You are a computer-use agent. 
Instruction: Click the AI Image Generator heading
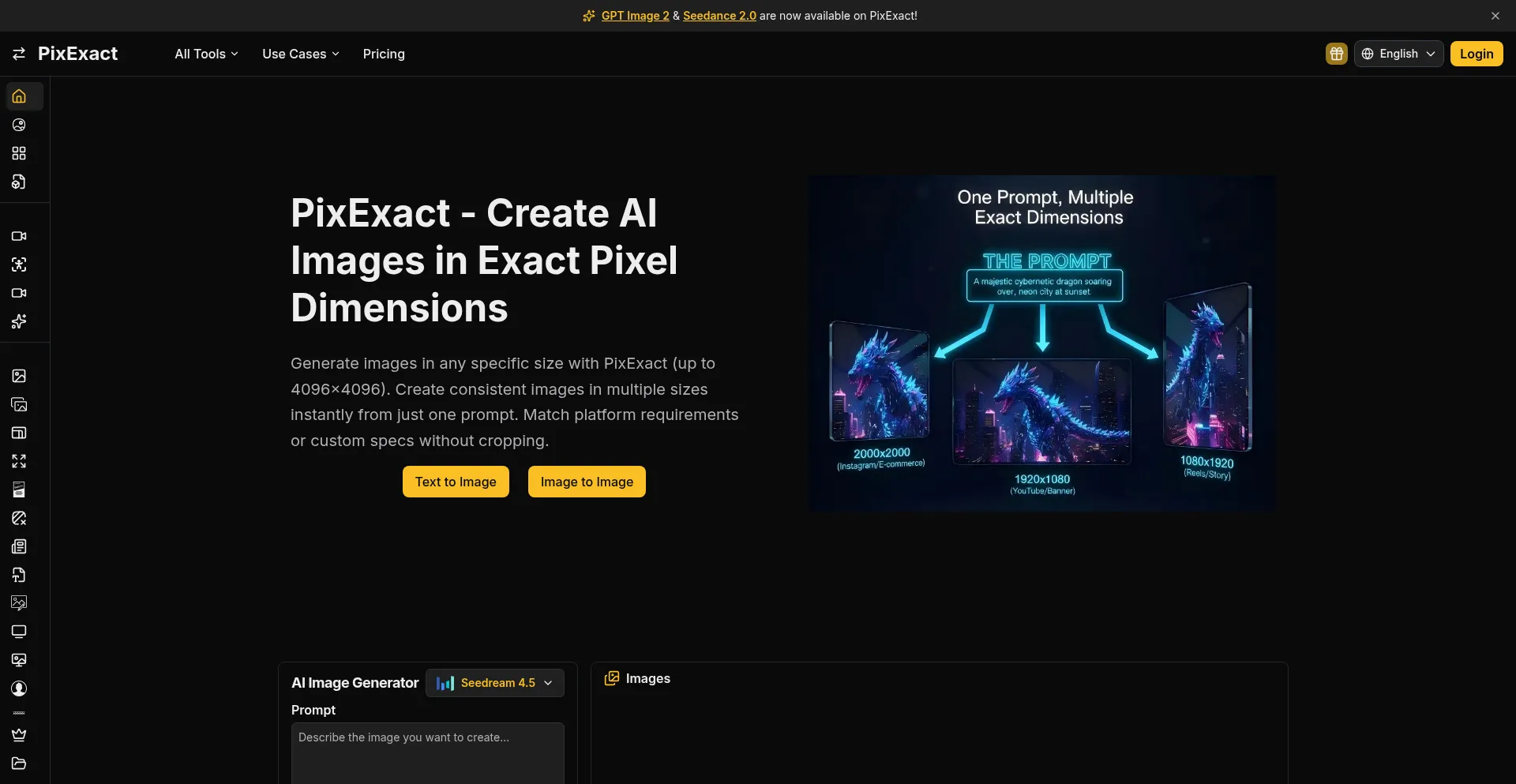(355, 683)
